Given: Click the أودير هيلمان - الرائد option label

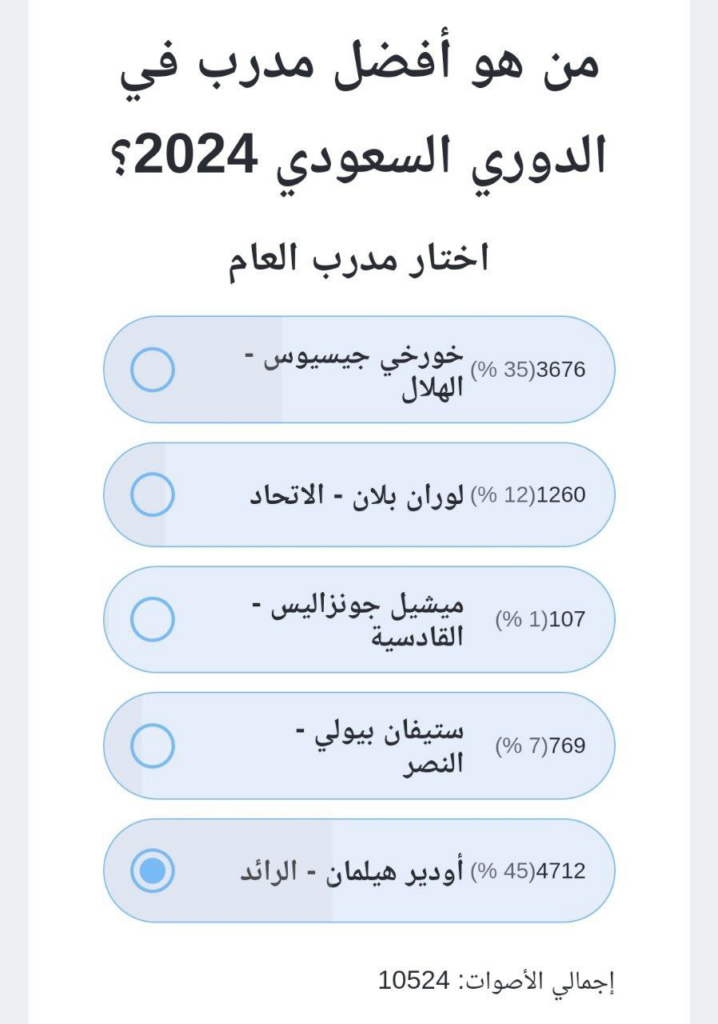Looking at the screenshot, I should pyautogui.click(x=352, y=871).
